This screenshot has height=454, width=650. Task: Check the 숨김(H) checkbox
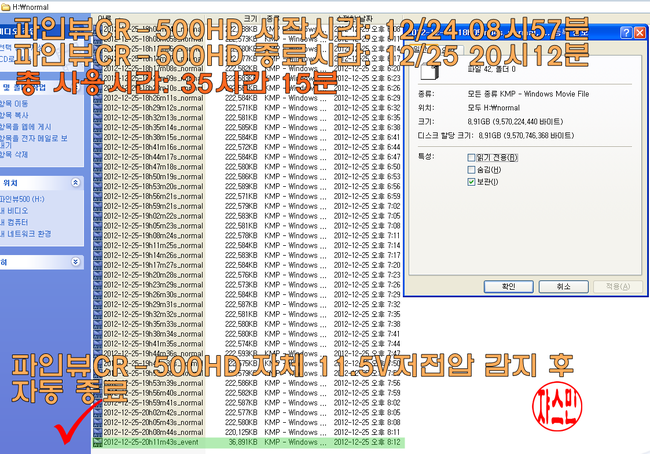coord(471,170)
